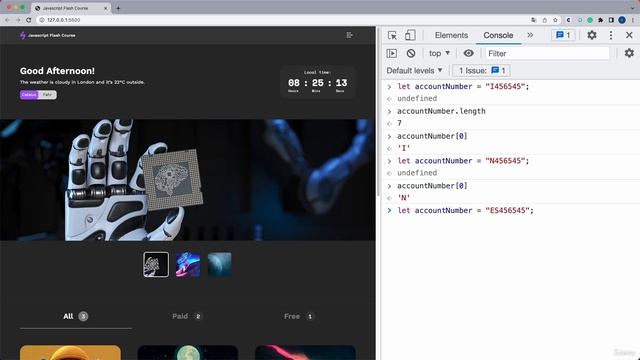Open the issues counter badge in DevTools header
The image size is (640, 360).
[563, 35]
